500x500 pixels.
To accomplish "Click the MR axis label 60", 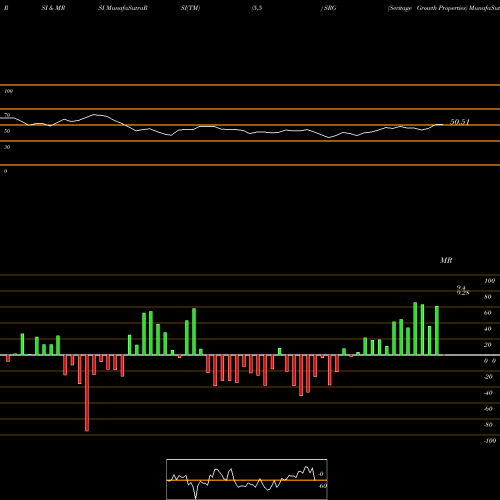I will pos(487,313).
